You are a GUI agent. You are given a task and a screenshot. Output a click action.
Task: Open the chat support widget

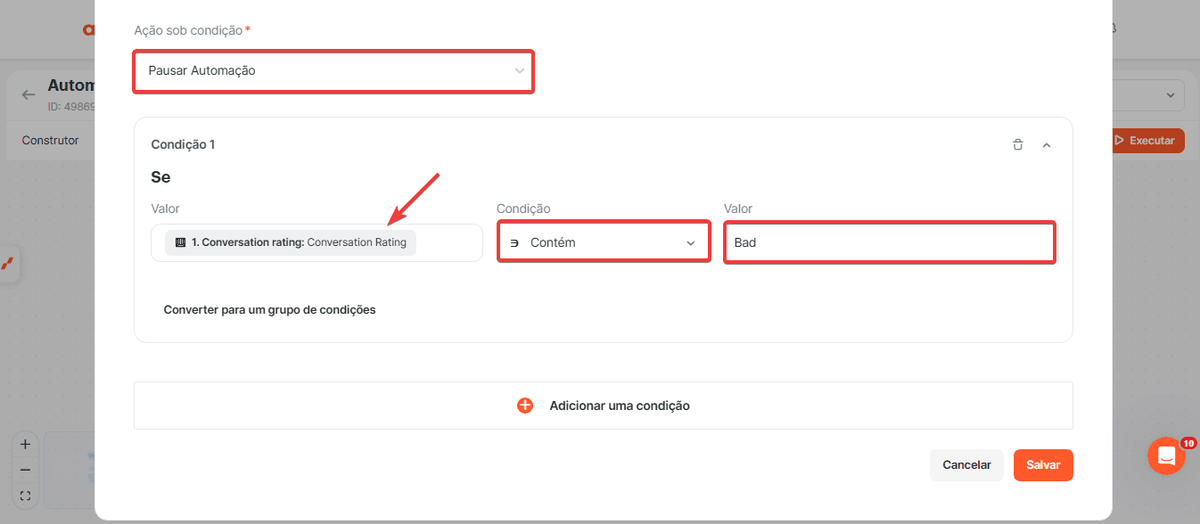[1166, 456]
